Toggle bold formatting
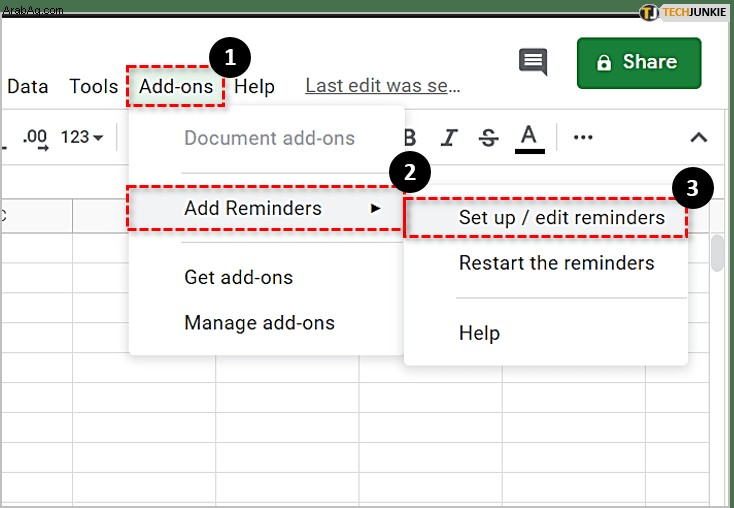 click(x=410, y=138)
